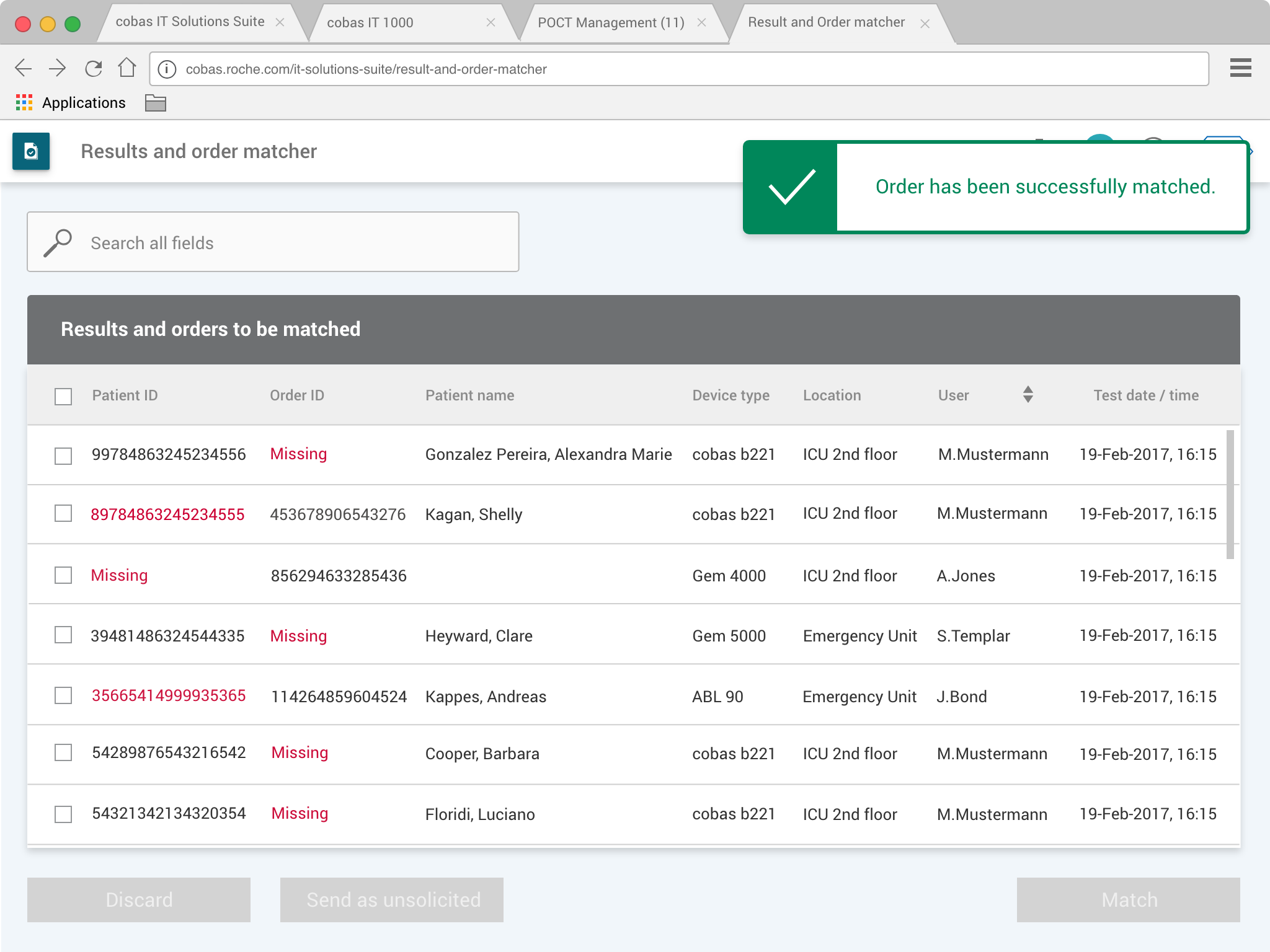Click the Results and order matcher app icon
Screen dimensions: 1270x952
coord(31,151)
